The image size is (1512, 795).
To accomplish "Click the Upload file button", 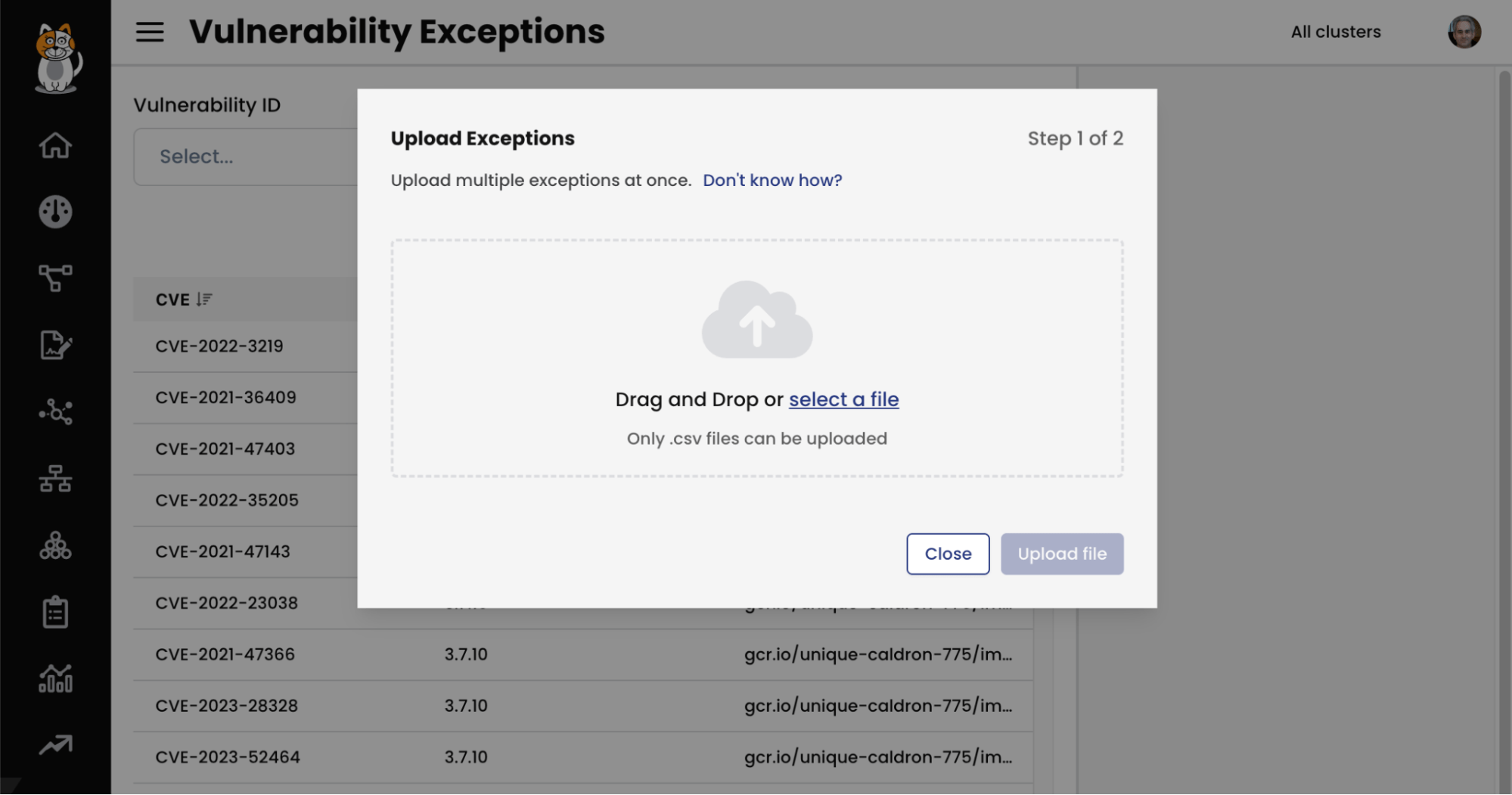I will [1062, 554].
